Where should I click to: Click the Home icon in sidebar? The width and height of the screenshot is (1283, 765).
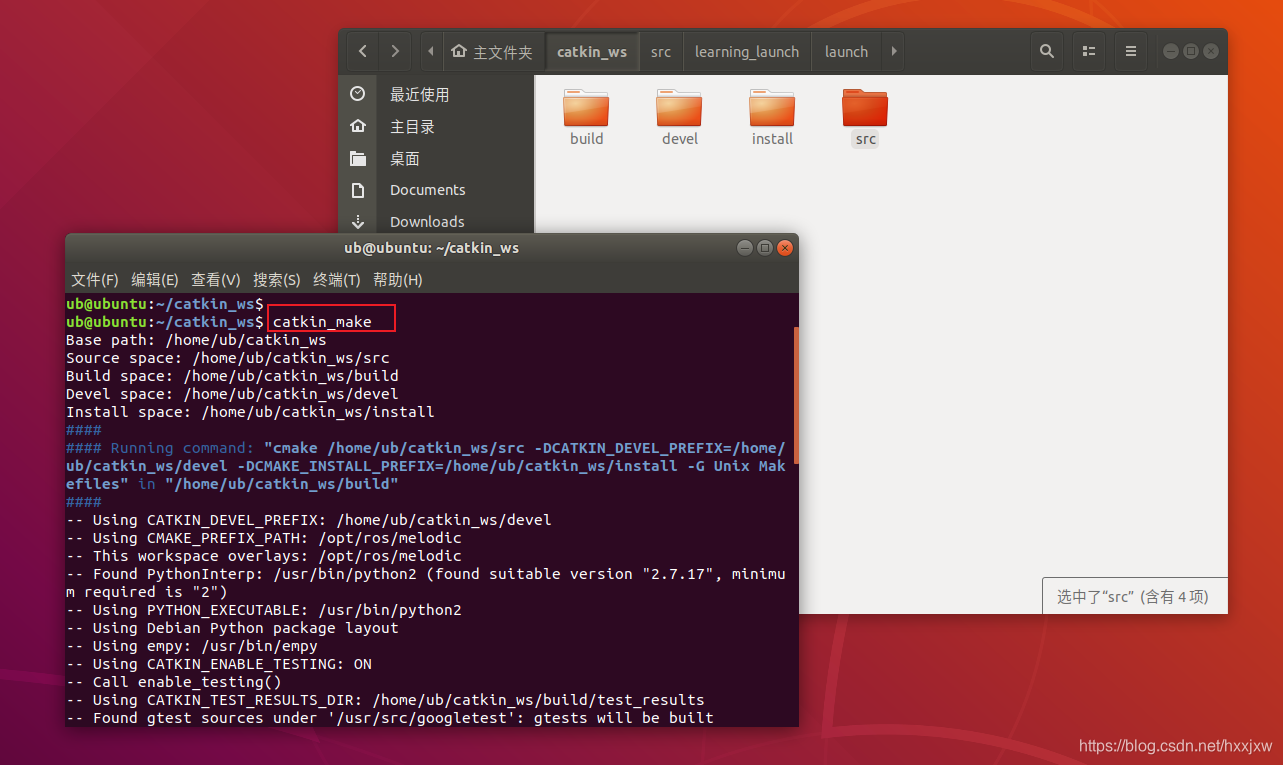tap(358, 126)
